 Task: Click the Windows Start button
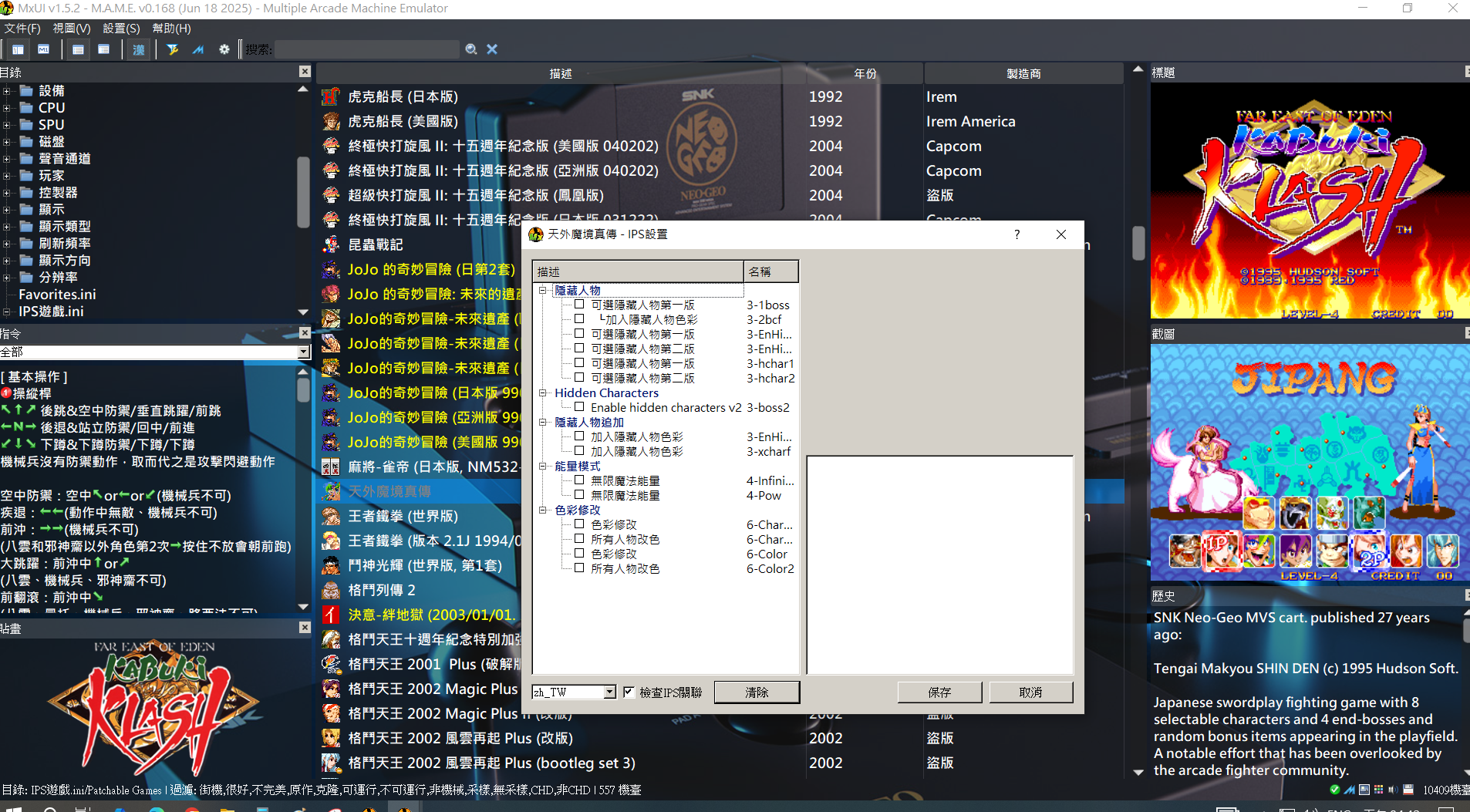[12, 809]
